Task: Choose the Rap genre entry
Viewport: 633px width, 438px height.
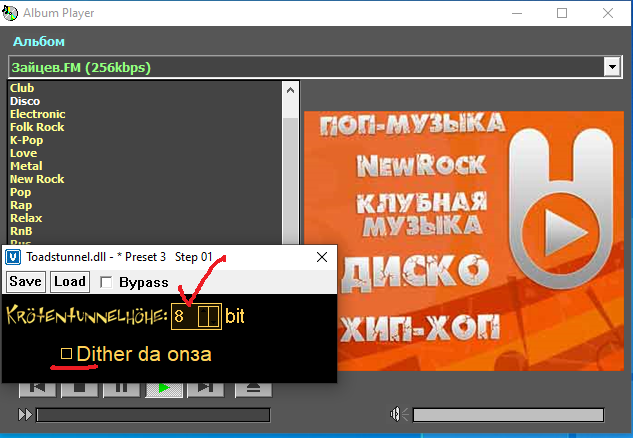Action: [21, 205]
